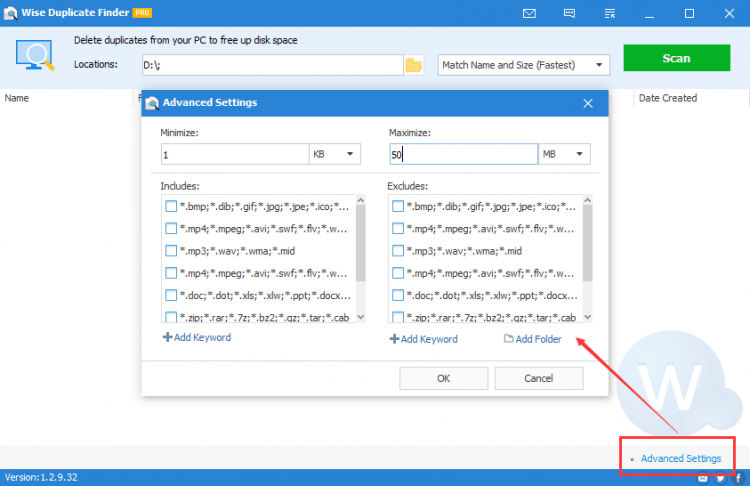This screenshot has width=750, height=486.
Task: Check the *.doc document types in Includes
Action: 171,295
